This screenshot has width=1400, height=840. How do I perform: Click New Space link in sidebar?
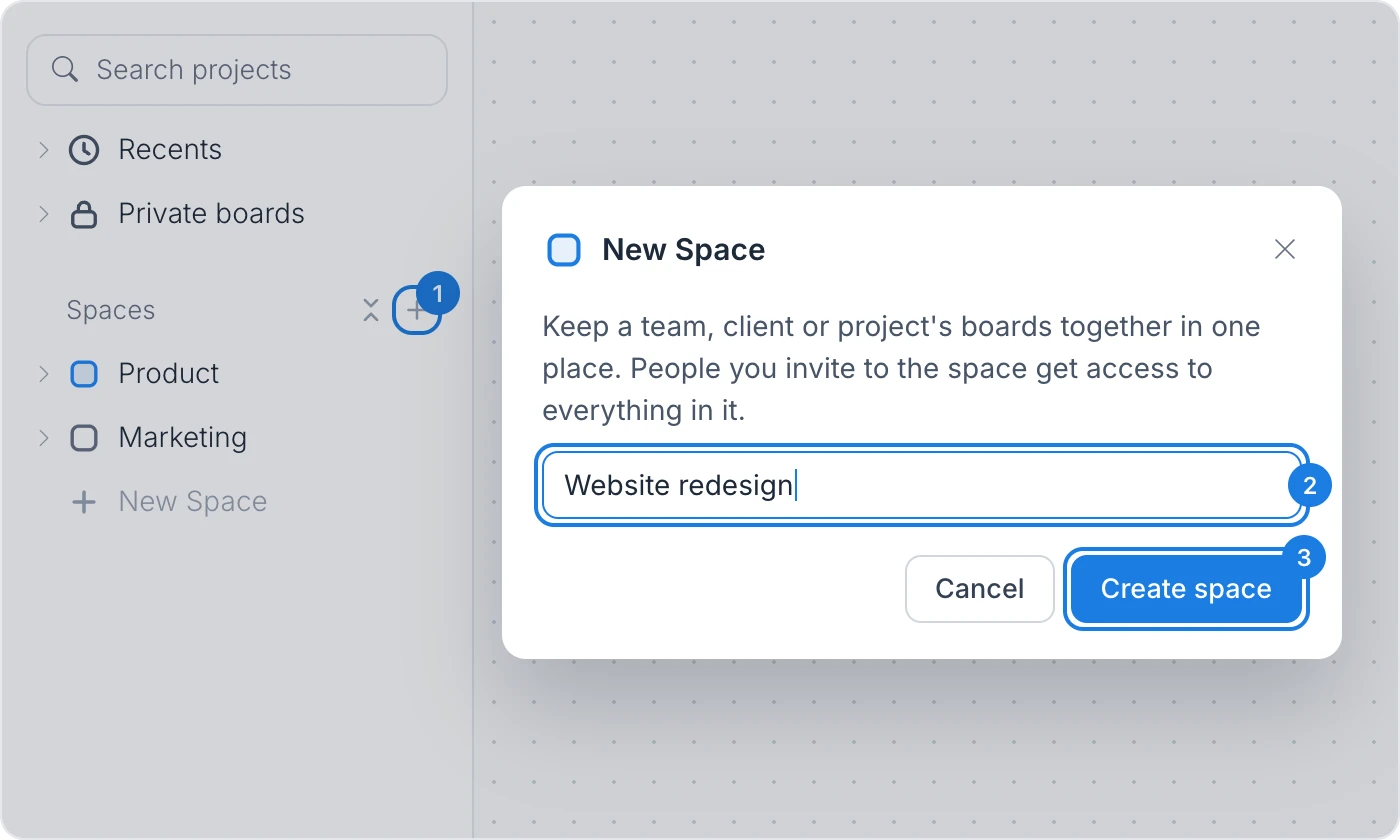point(193,502)
